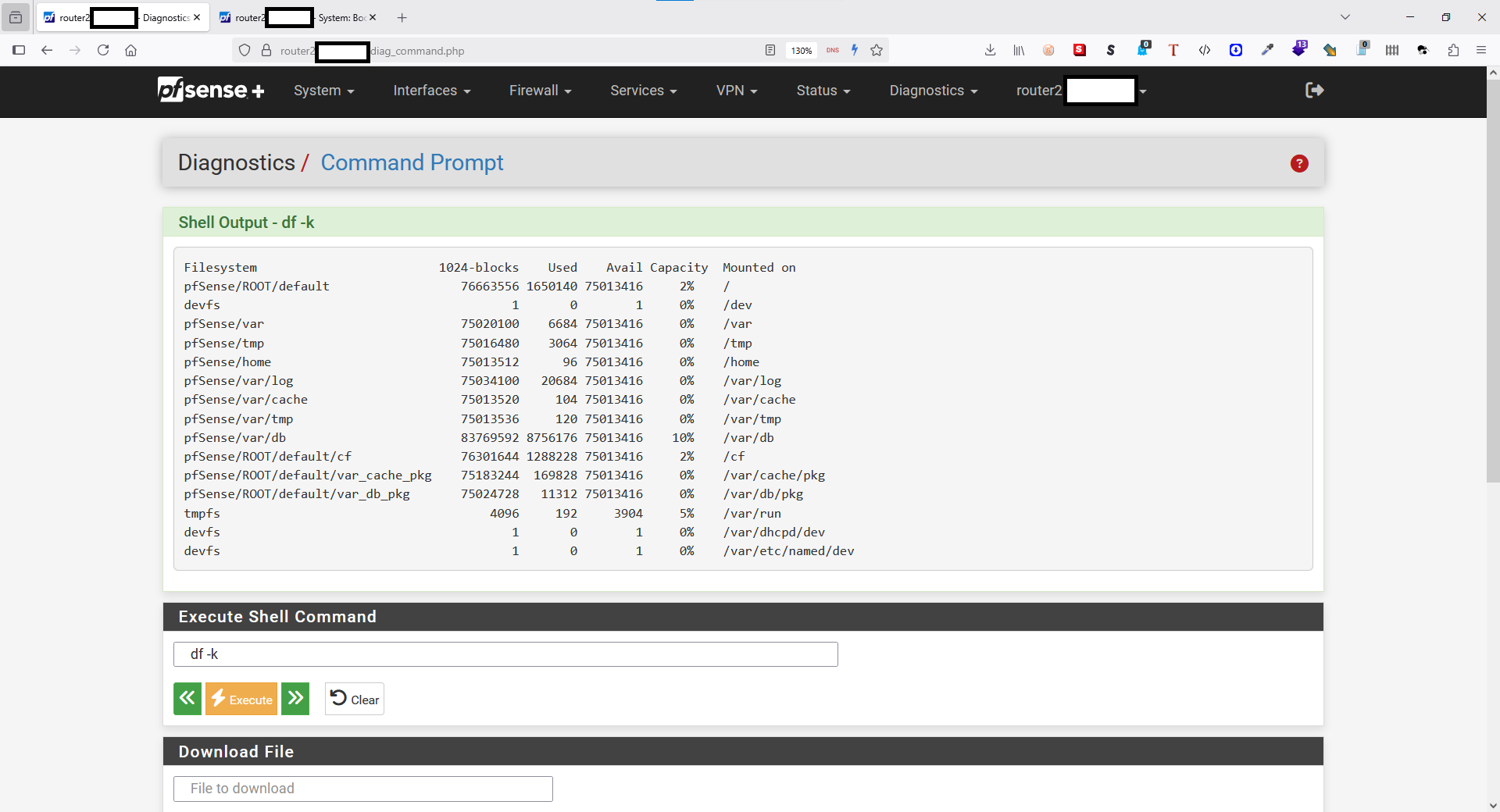This screenshot has height=812, width=1500.
Task: Bookmark this page with the star icon
Action: 877,50
